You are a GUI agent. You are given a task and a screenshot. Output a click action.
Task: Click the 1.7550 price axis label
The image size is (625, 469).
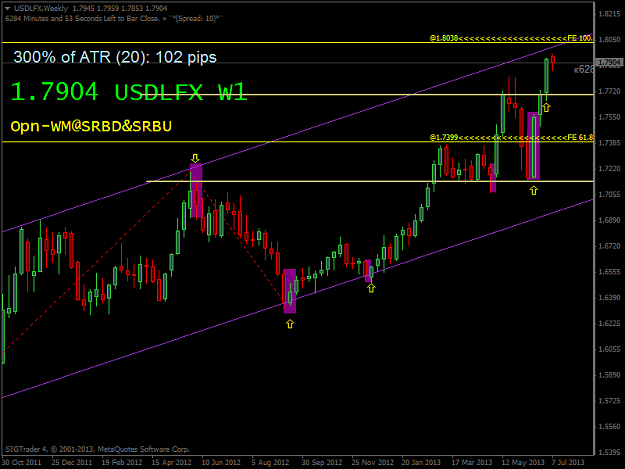click(609, 117)
